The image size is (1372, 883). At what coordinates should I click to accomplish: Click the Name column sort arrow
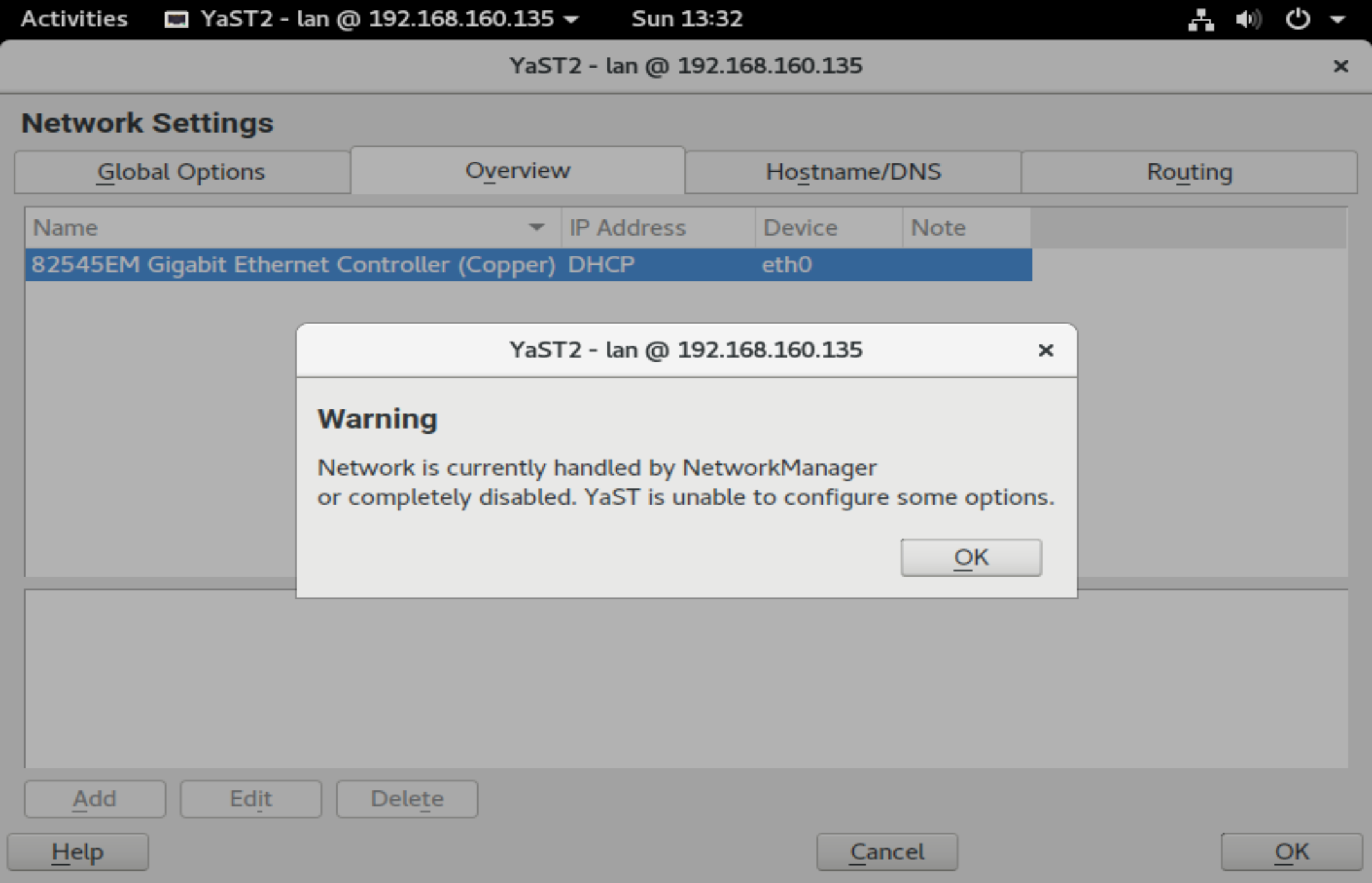click(536, 227)
